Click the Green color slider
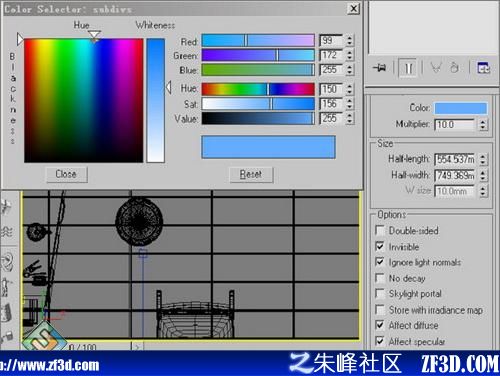 click(258, 55)
